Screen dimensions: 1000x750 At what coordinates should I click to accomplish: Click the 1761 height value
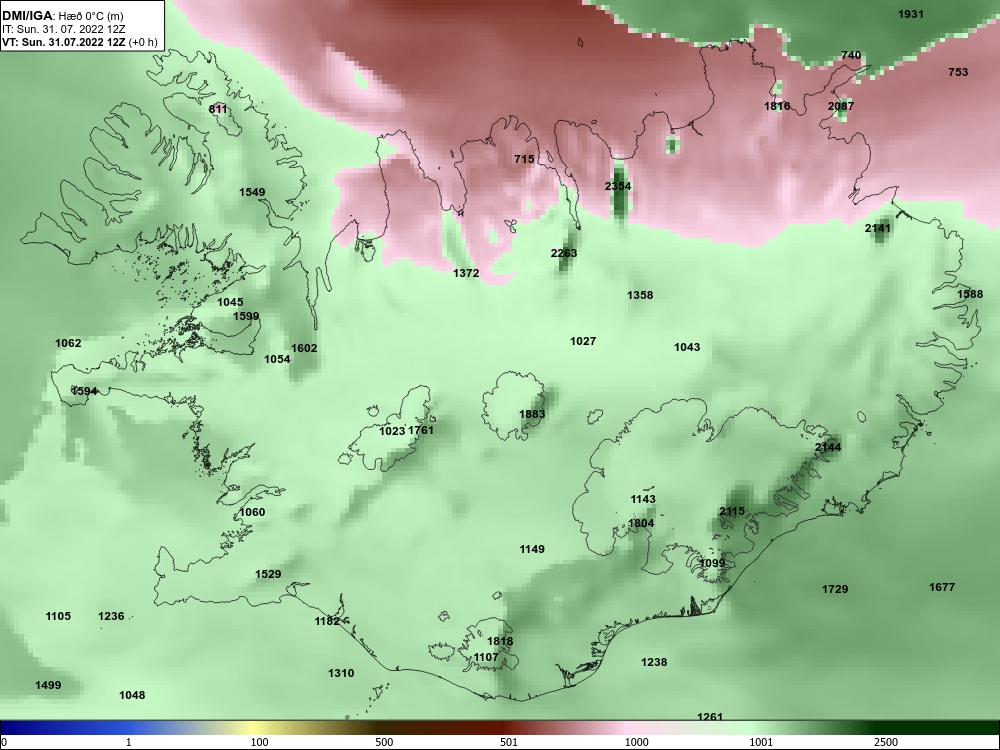(421, 430)
